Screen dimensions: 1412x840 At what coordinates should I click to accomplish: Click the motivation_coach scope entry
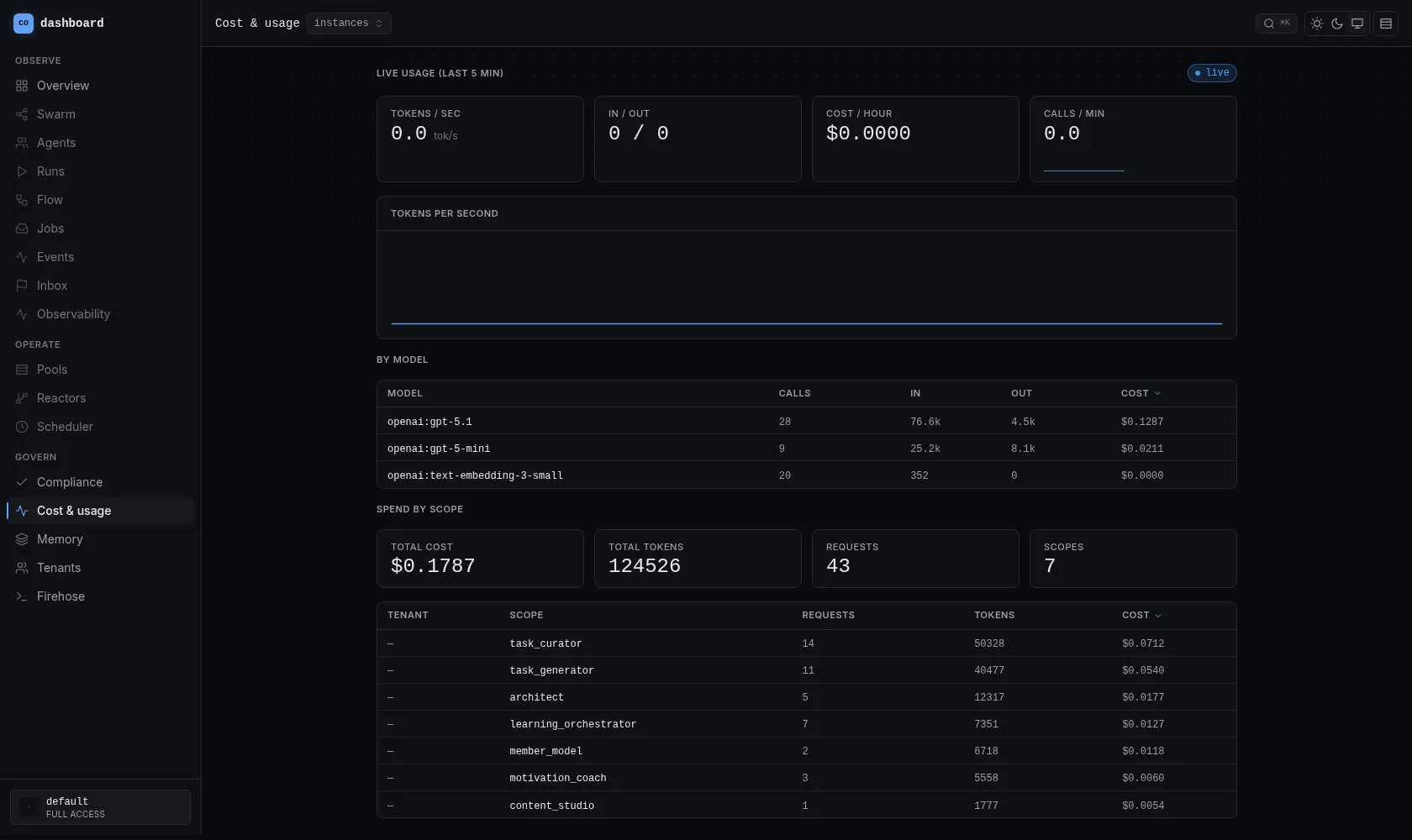pos(557,778)
